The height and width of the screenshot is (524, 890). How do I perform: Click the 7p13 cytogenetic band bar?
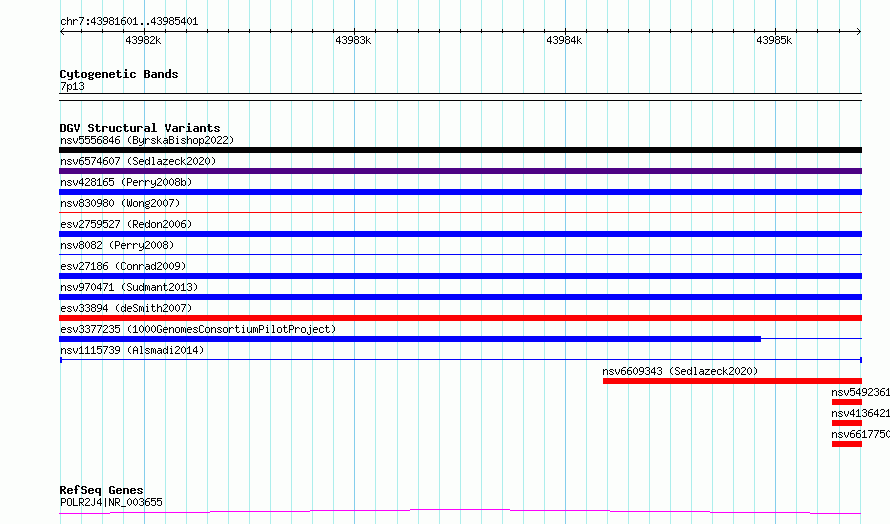(460, 97)
